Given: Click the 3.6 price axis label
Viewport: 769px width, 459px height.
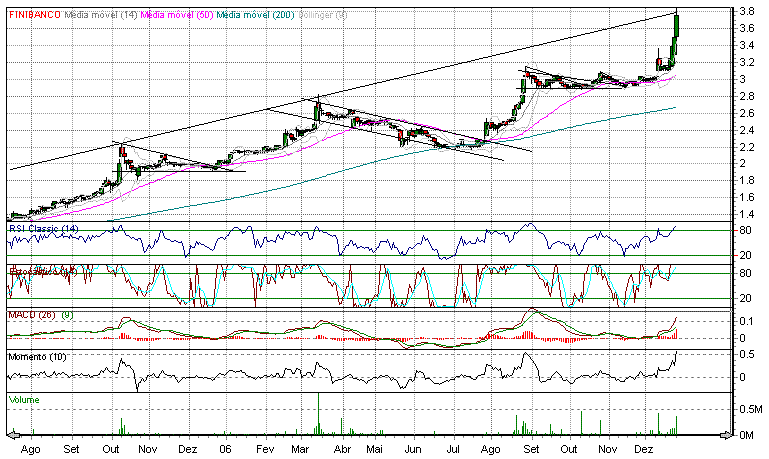Looking at the screenshot, I should tap(747, 28).
